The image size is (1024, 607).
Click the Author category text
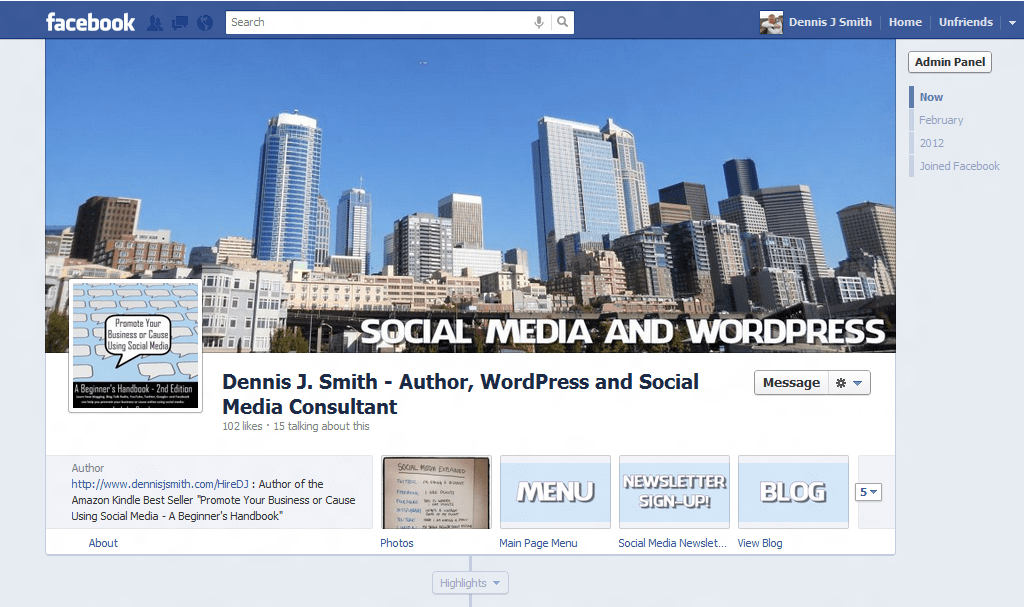coord(88,468)
